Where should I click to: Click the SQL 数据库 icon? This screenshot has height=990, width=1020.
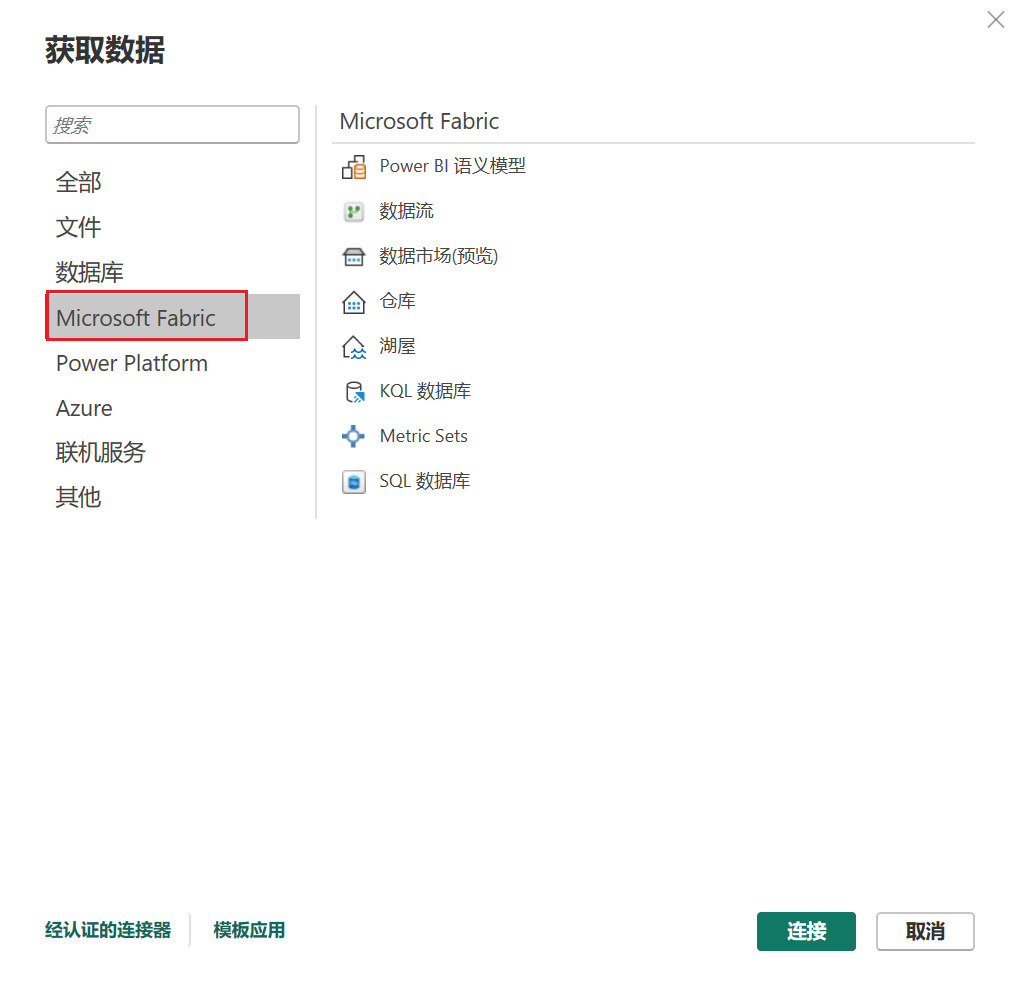pos(354,482)
